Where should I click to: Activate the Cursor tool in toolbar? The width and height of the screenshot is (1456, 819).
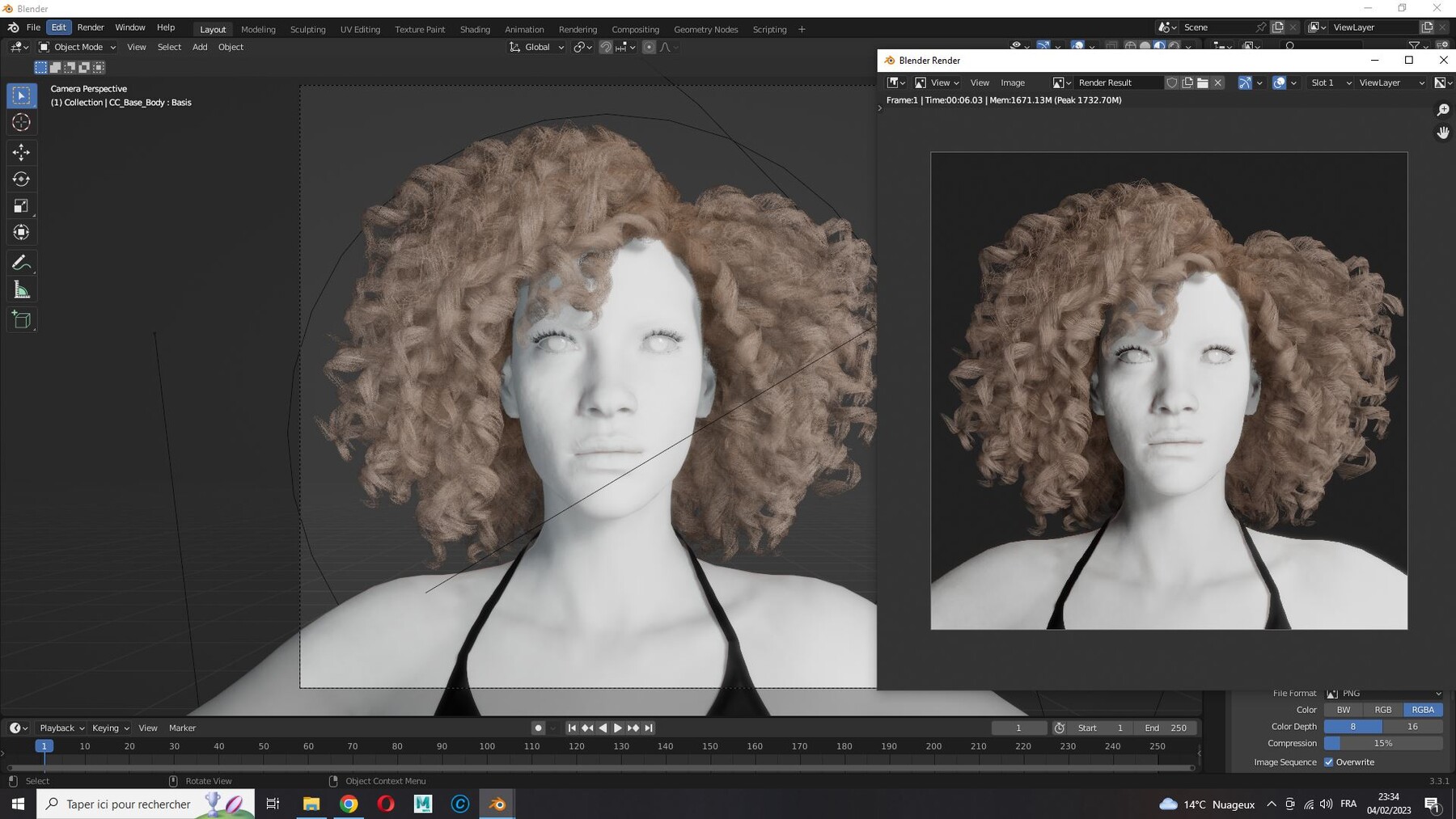pos(21,122)
